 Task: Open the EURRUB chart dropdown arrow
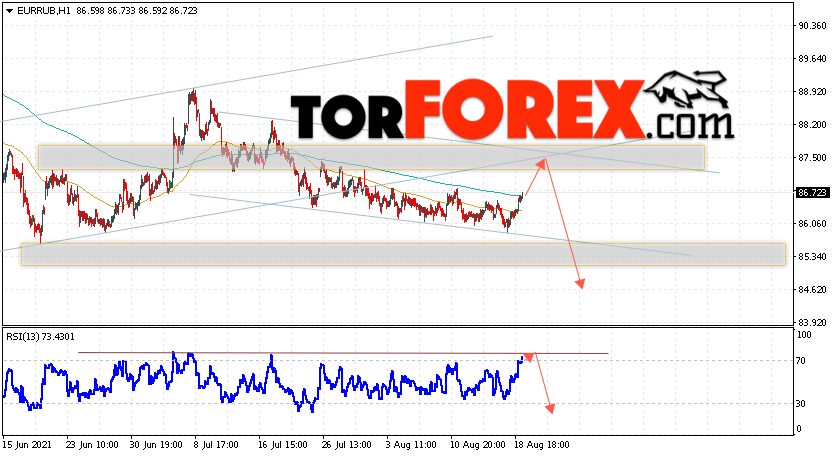point(9,11)
